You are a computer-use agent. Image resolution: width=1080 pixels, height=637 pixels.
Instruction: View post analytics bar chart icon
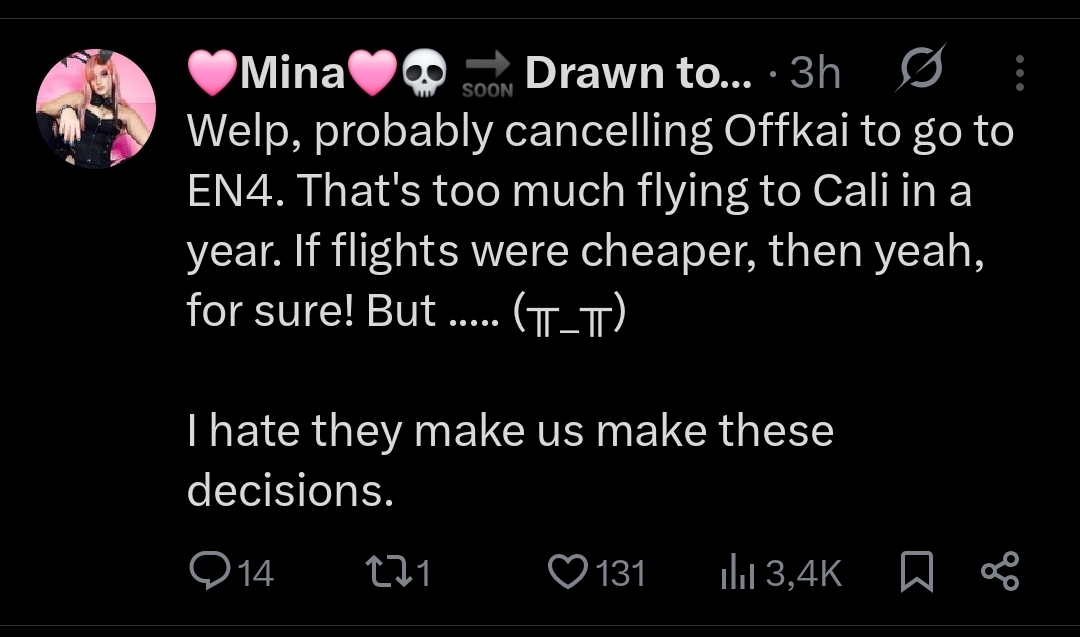pos(737,572)
